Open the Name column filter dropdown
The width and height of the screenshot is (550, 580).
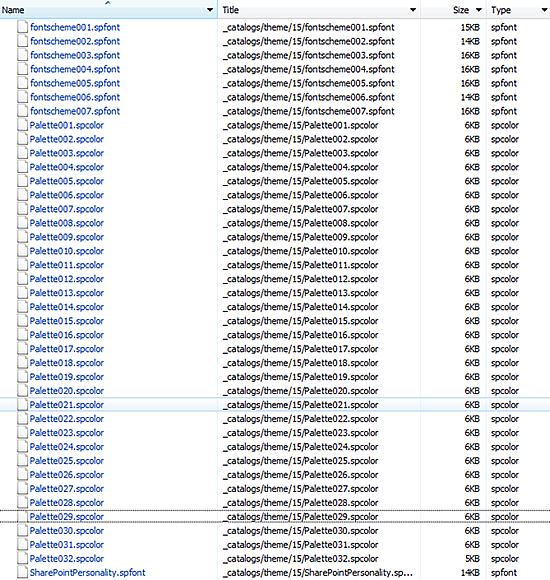pos(210,10)
